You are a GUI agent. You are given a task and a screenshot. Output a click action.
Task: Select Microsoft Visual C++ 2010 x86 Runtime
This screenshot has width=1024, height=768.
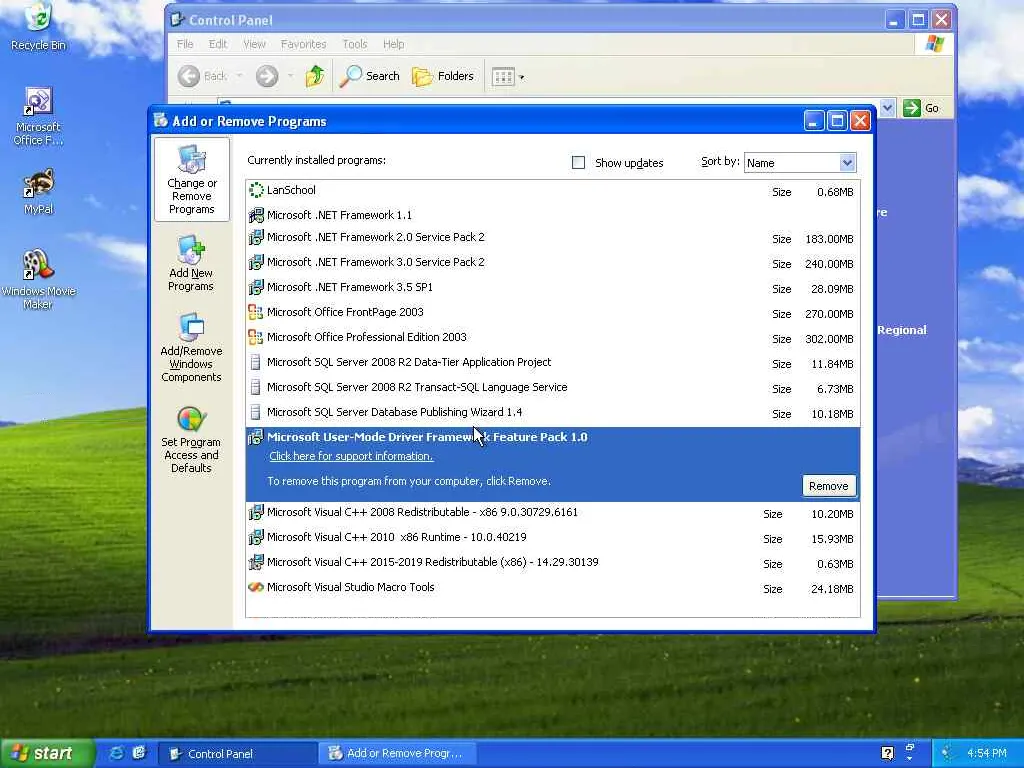(552, 537)
